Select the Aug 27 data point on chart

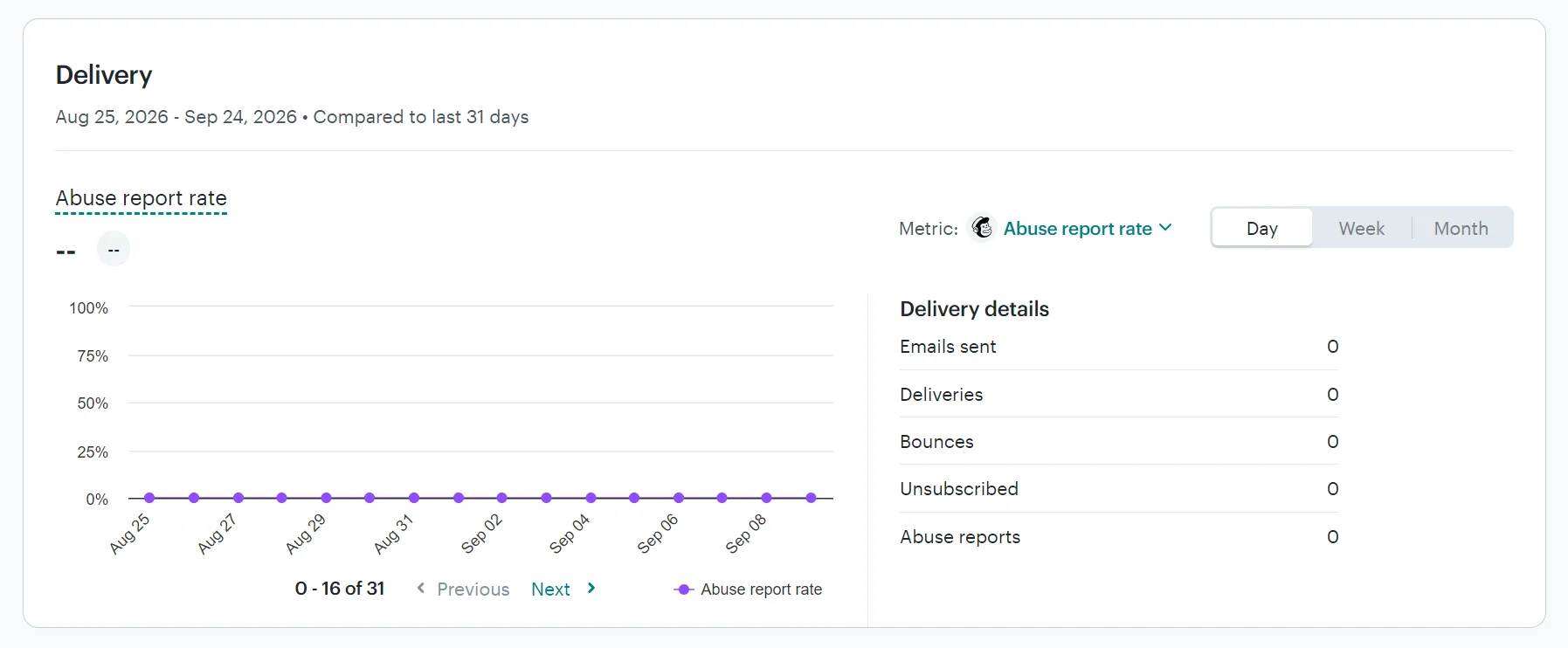[238, 498]
